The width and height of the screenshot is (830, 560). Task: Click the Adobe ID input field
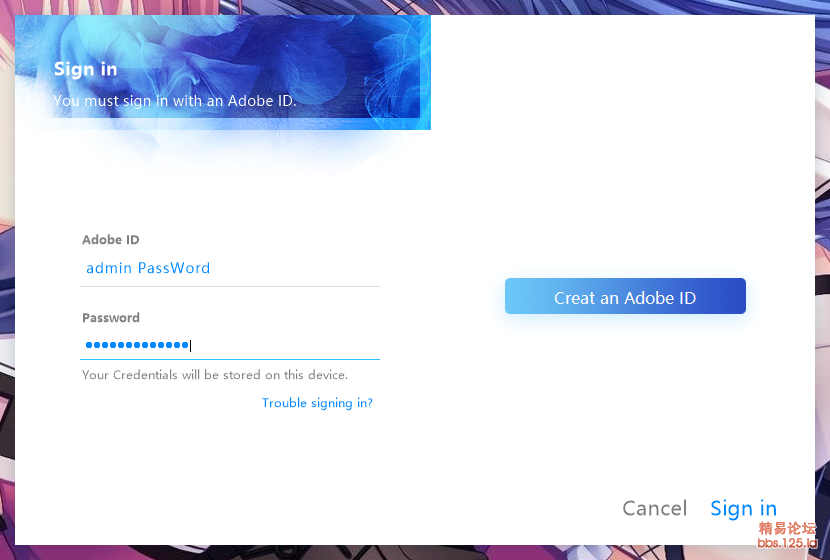230,268
